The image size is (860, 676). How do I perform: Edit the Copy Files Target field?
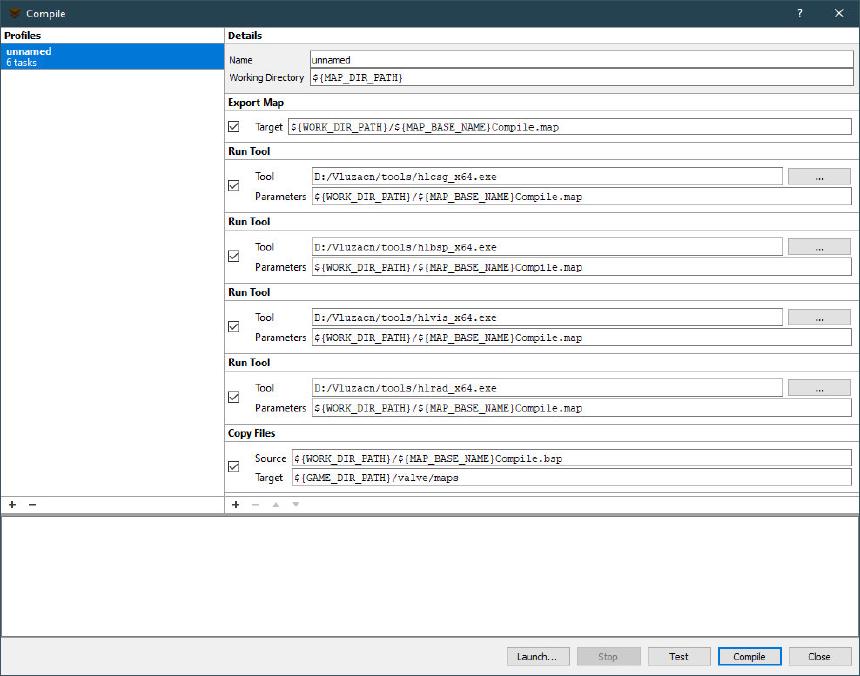[572, 478]
